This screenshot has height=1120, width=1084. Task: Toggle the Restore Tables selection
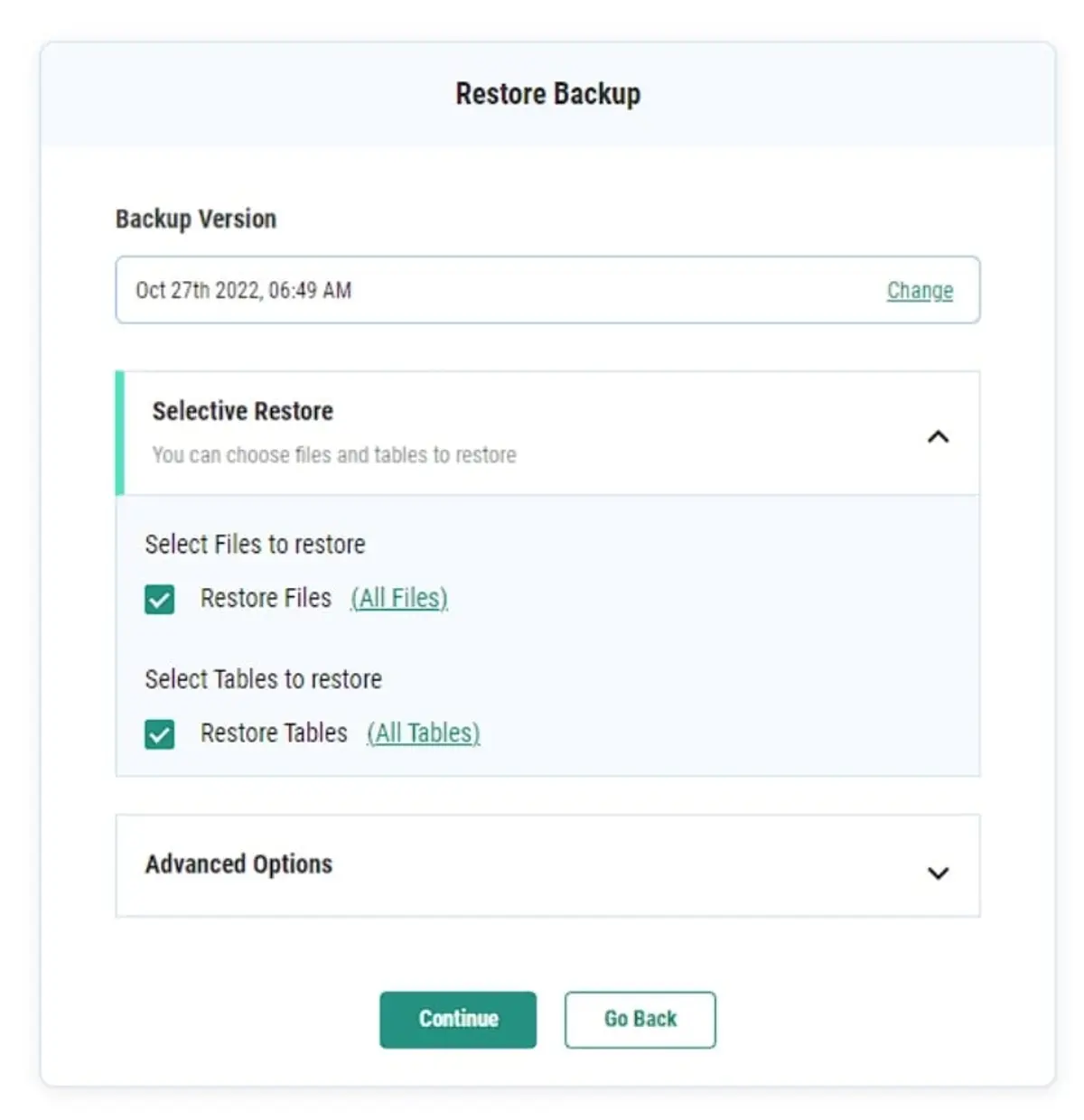pos(160,734)
